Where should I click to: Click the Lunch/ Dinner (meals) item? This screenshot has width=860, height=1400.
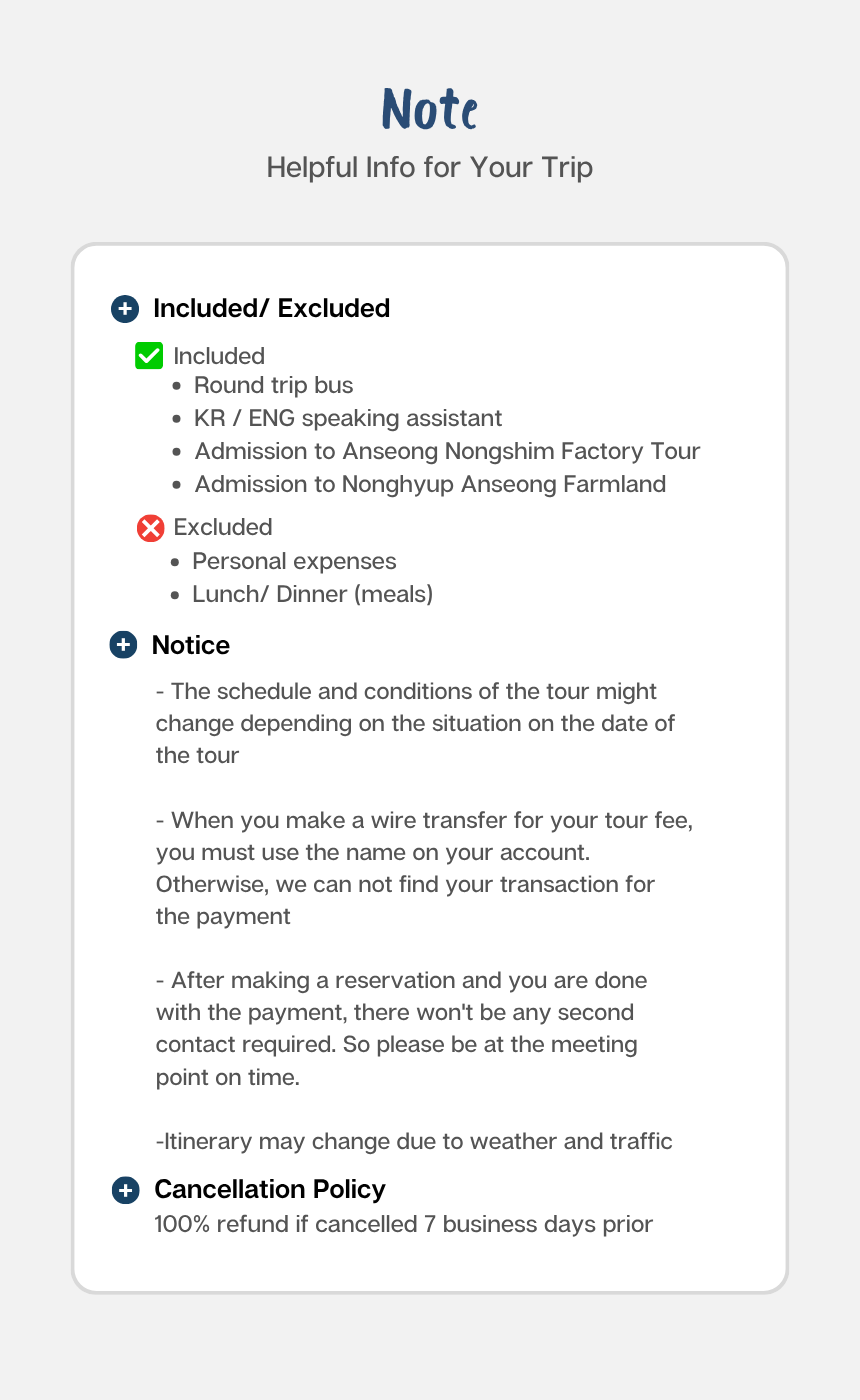pos(313,594)
